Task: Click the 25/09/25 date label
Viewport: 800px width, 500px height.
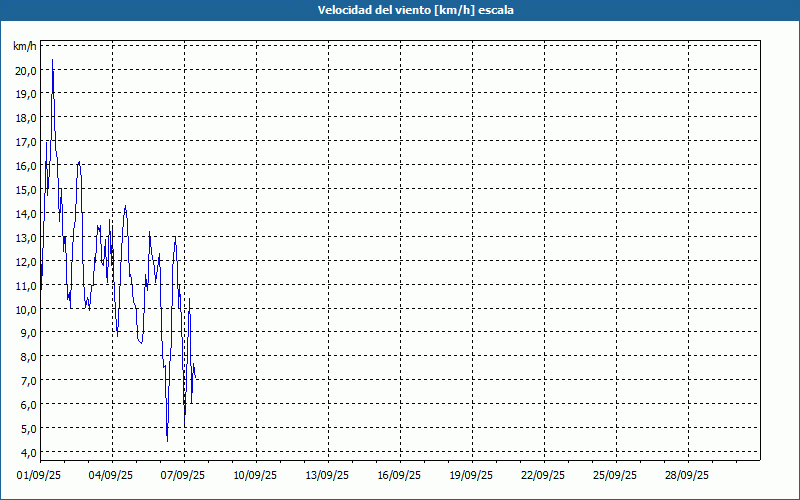Action: click(615, 475)
